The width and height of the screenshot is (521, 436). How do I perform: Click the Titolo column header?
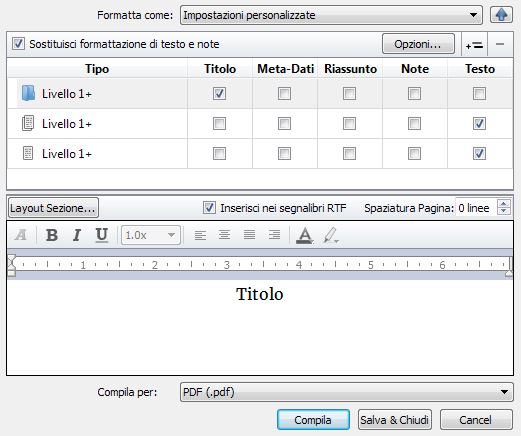coord(220,69)
